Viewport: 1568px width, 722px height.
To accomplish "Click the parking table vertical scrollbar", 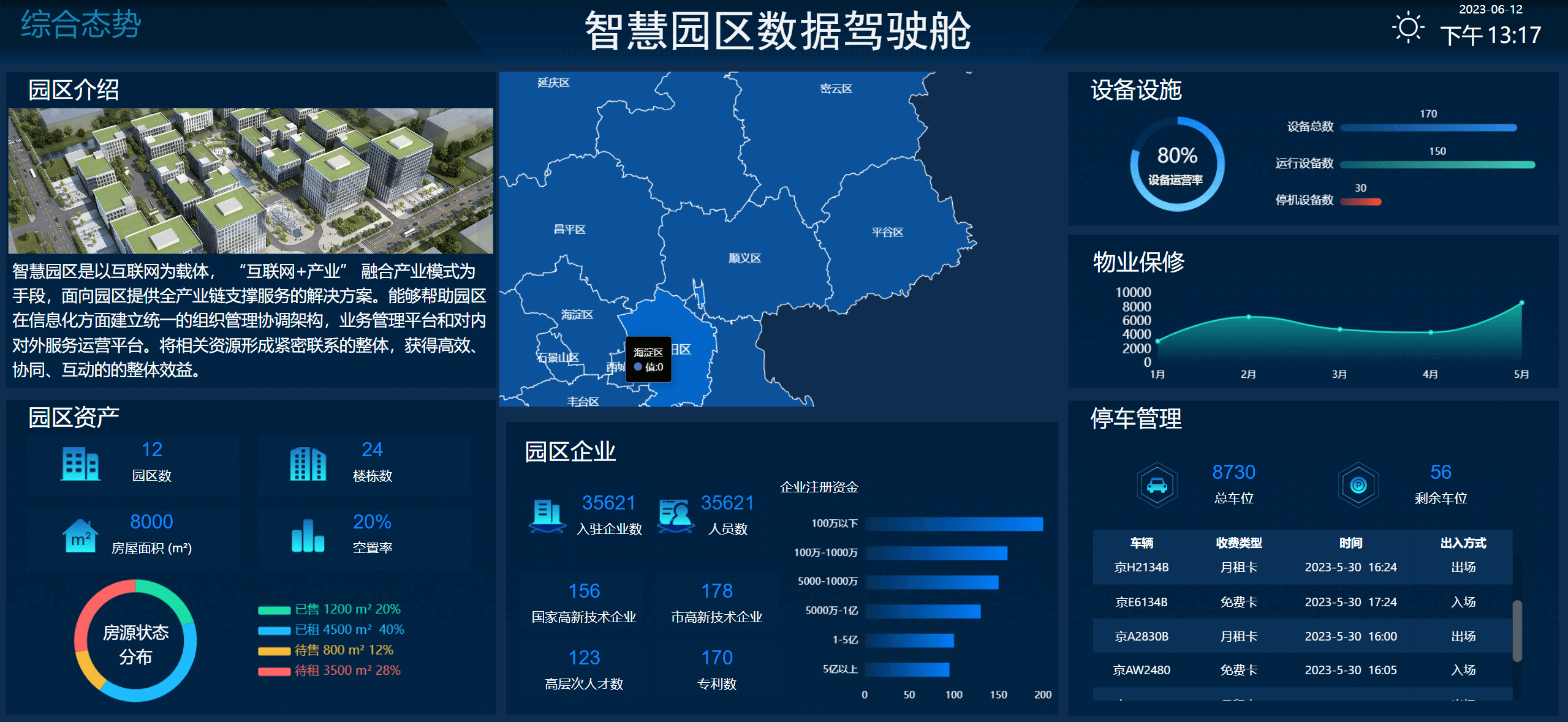I will [x=1517, y=631].
